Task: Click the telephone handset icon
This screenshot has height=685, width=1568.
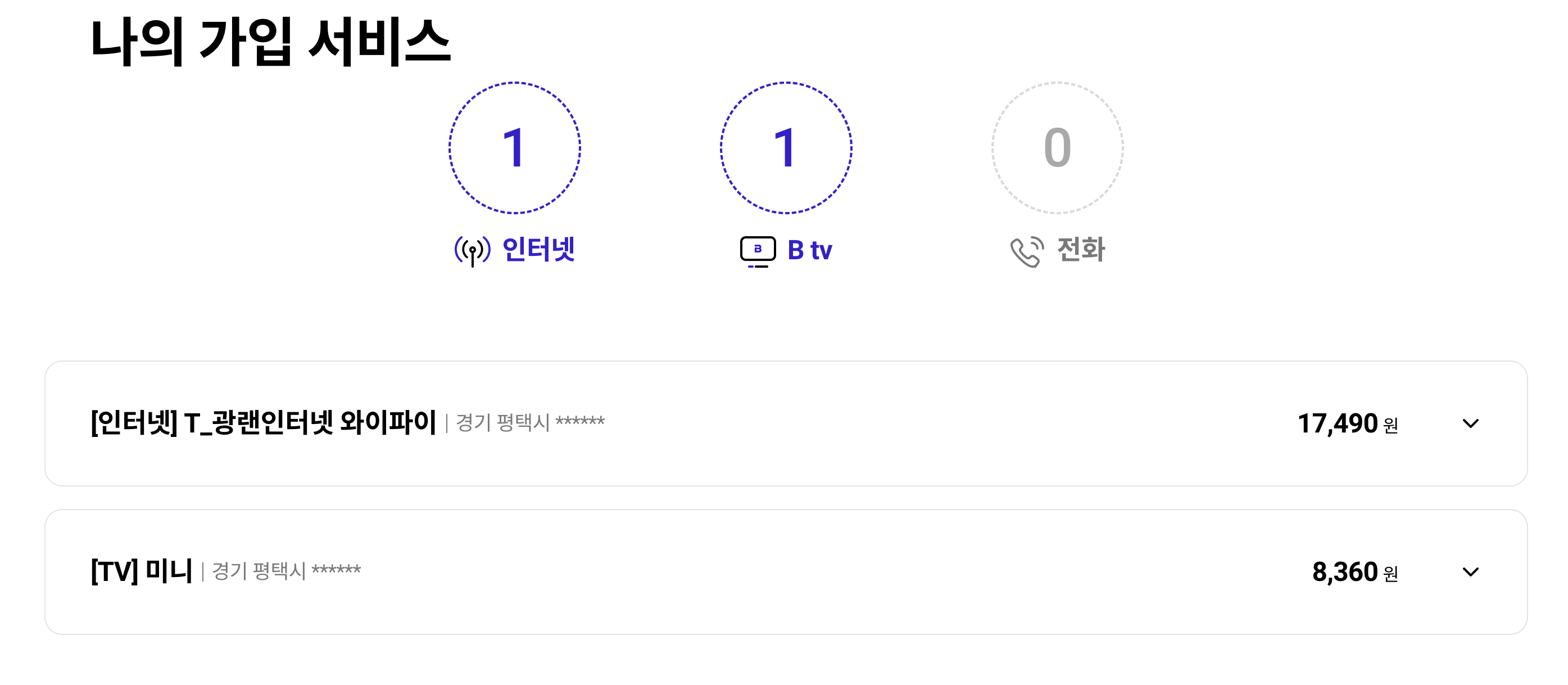Action: [1027, 251]
